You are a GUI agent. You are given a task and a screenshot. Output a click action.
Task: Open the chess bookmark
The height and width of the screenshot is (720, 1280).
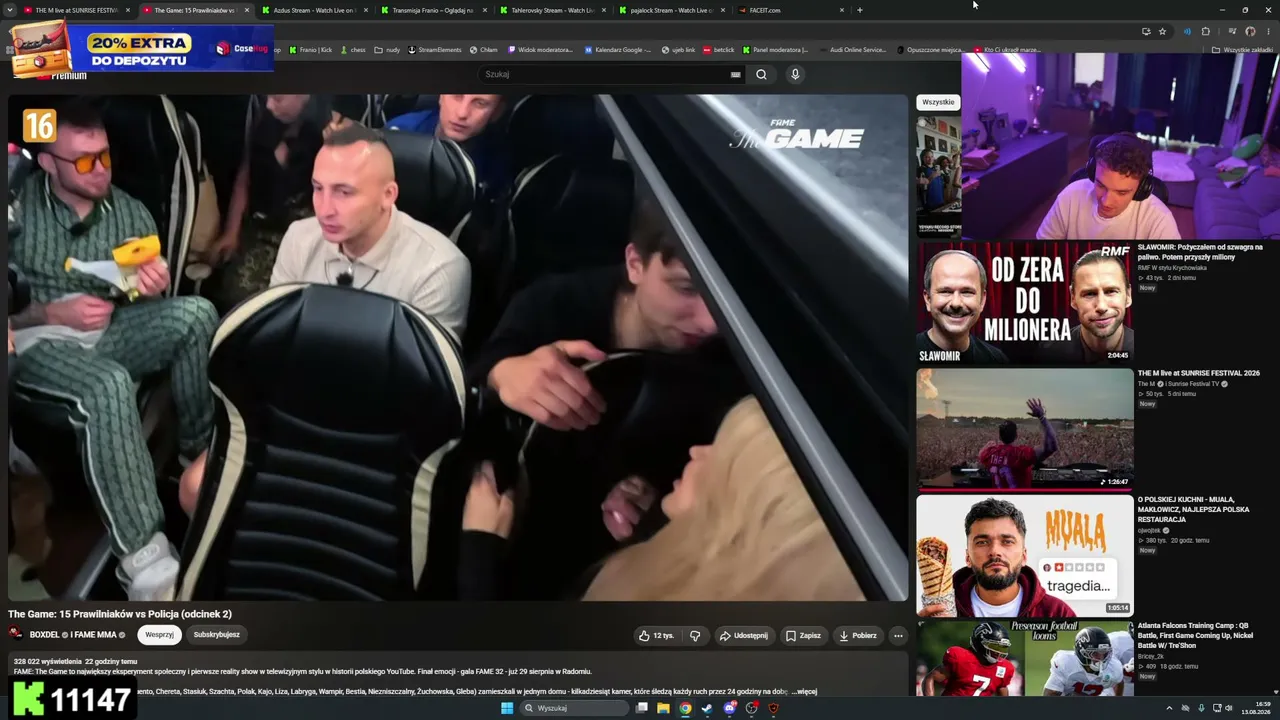tap(353, 50)
